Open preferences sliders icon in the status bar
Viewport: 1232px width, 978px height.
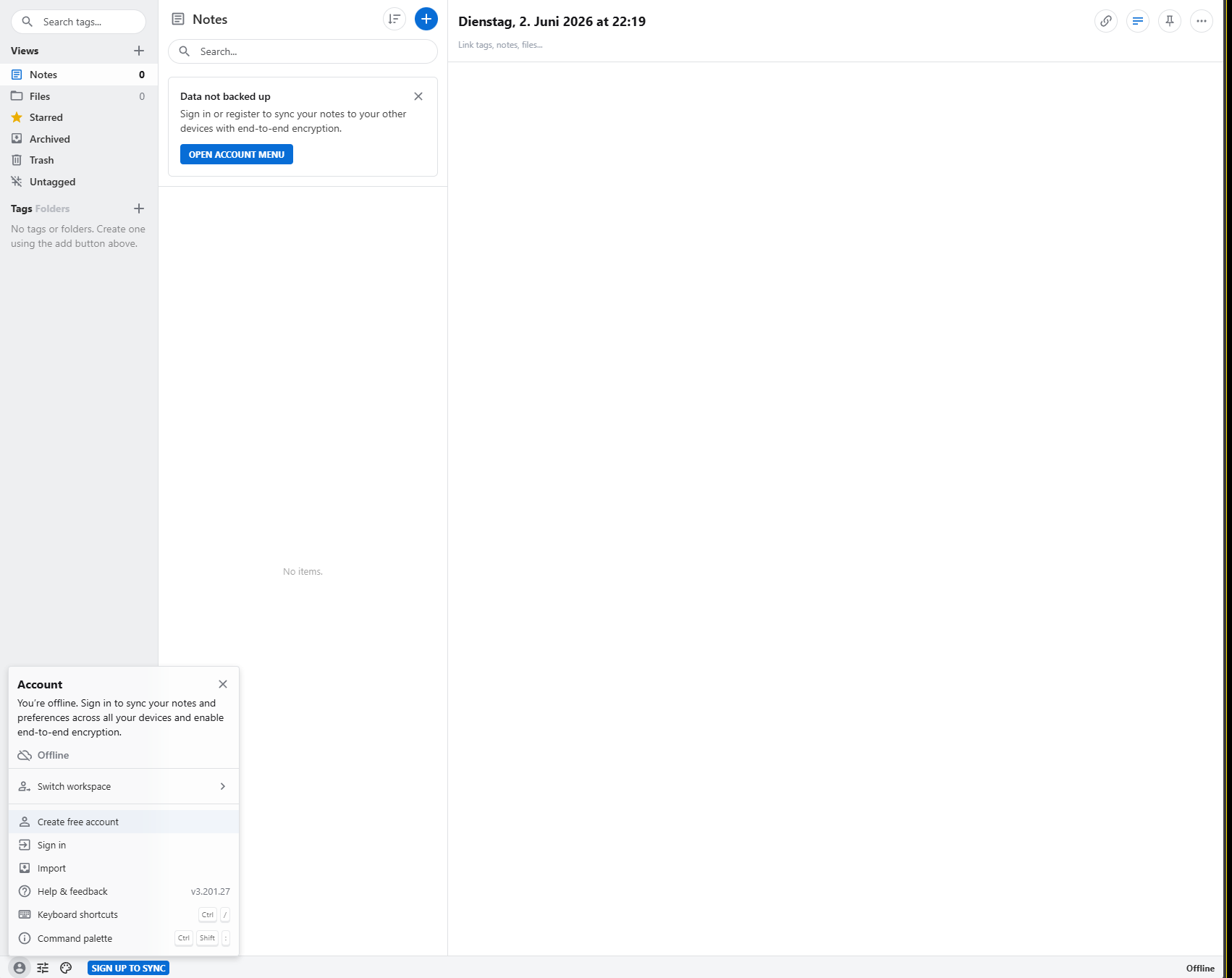(x=43, y=968)
